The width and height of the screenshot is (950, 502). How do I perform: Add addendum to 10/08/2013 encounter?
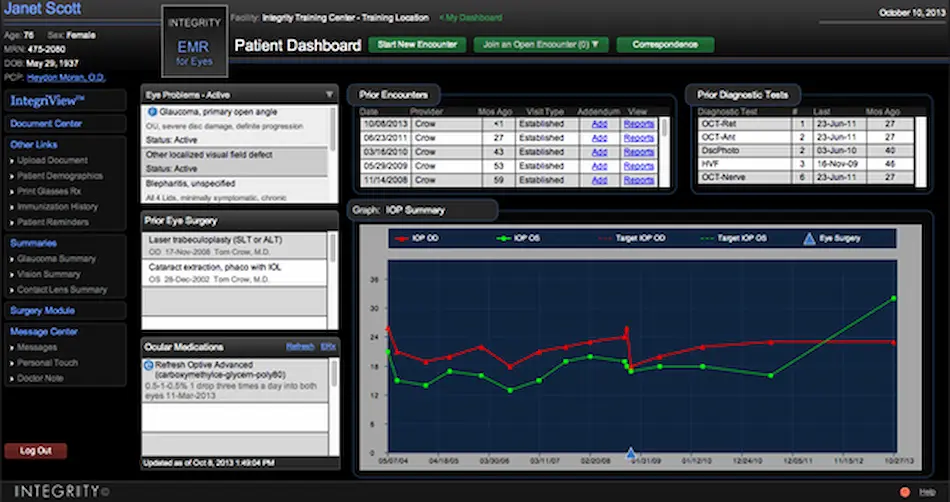pyautogui.click(x=599, y=124)
